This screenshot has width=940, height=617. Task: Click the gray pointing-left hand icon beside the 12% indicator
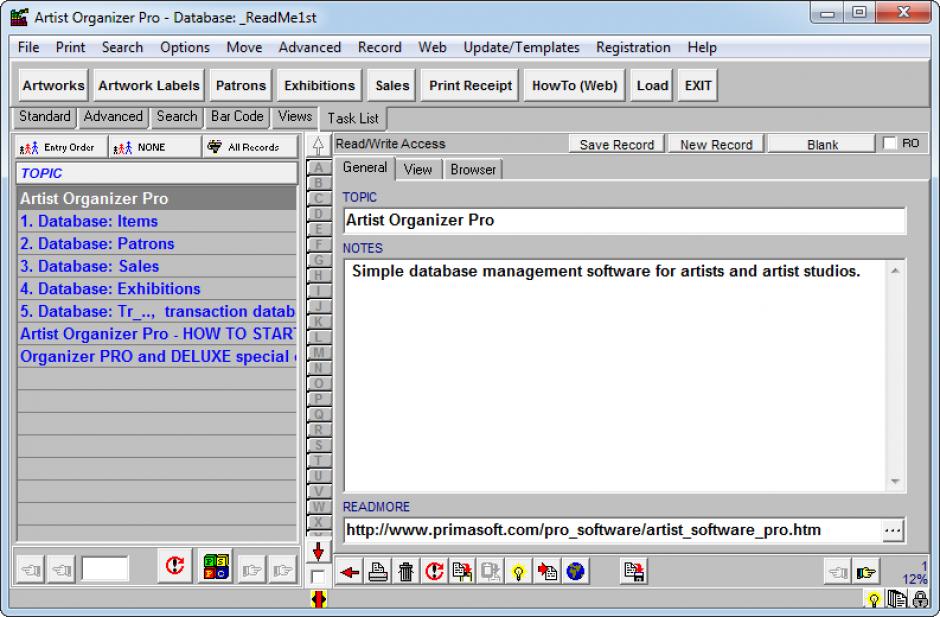837,573
